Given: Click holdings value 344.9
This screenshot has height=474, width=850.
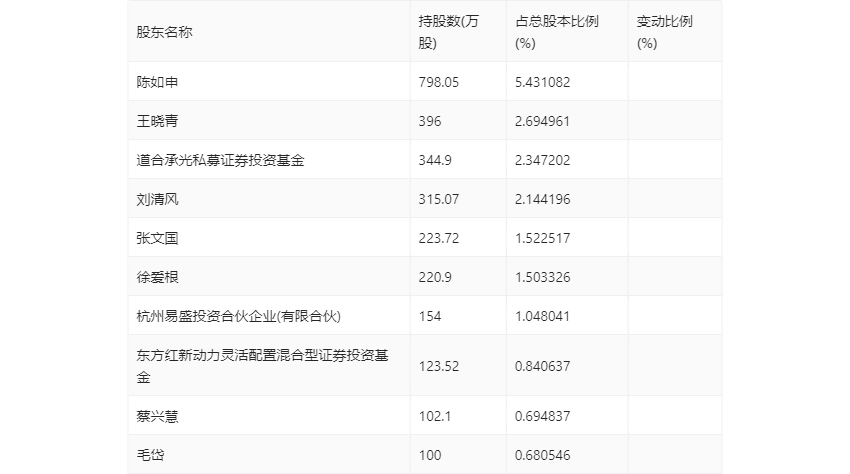Looking at the screenshot, I should (435, 160).
